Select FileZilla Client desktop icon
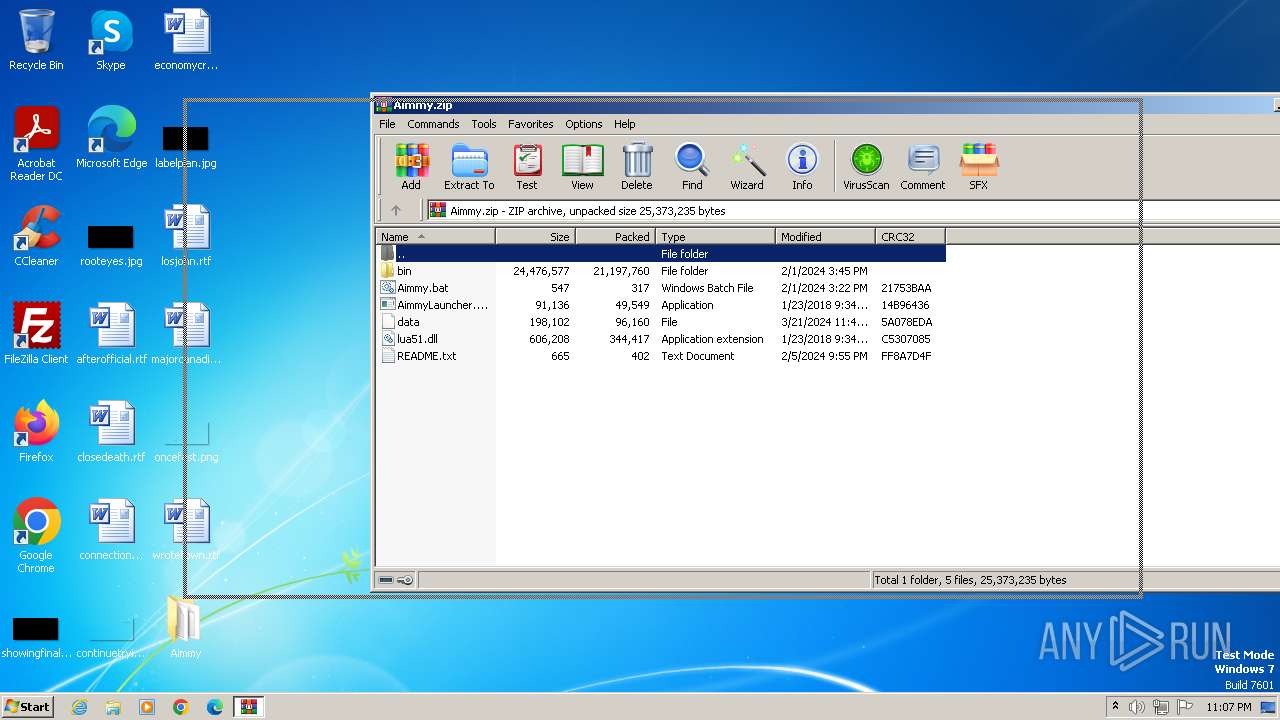 tap(36, 334)
